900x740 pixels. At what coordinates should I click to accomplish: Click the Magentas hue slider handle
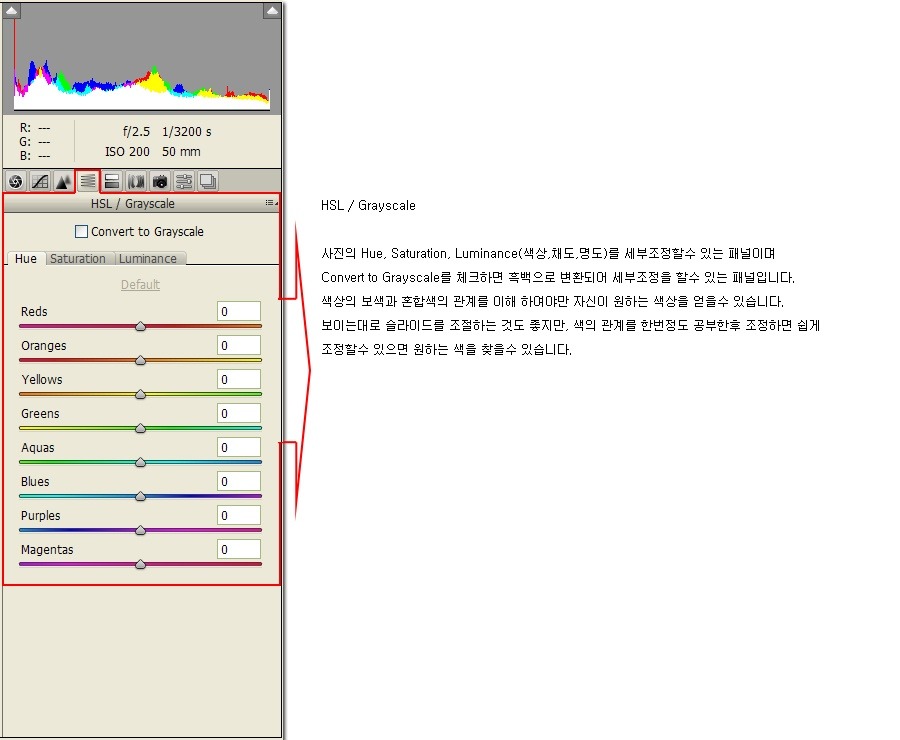140,564
